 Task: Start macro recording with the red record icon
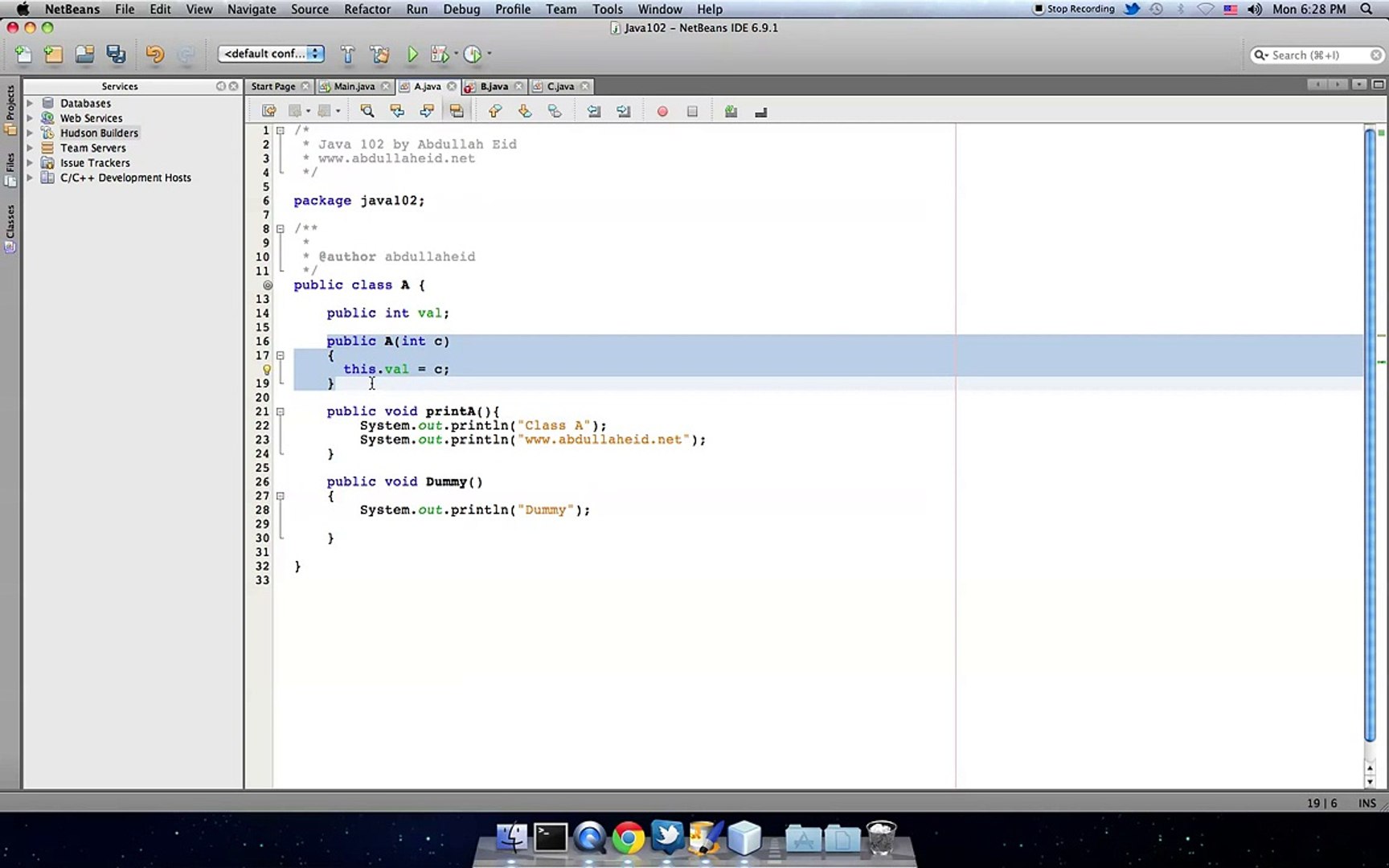662,111
